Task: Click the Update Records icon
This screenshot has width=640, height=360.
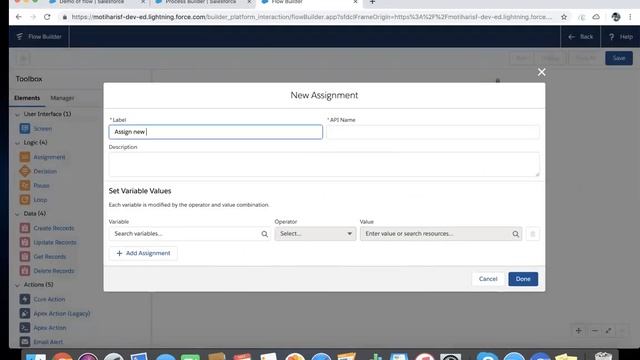Action: coord(25,242)
